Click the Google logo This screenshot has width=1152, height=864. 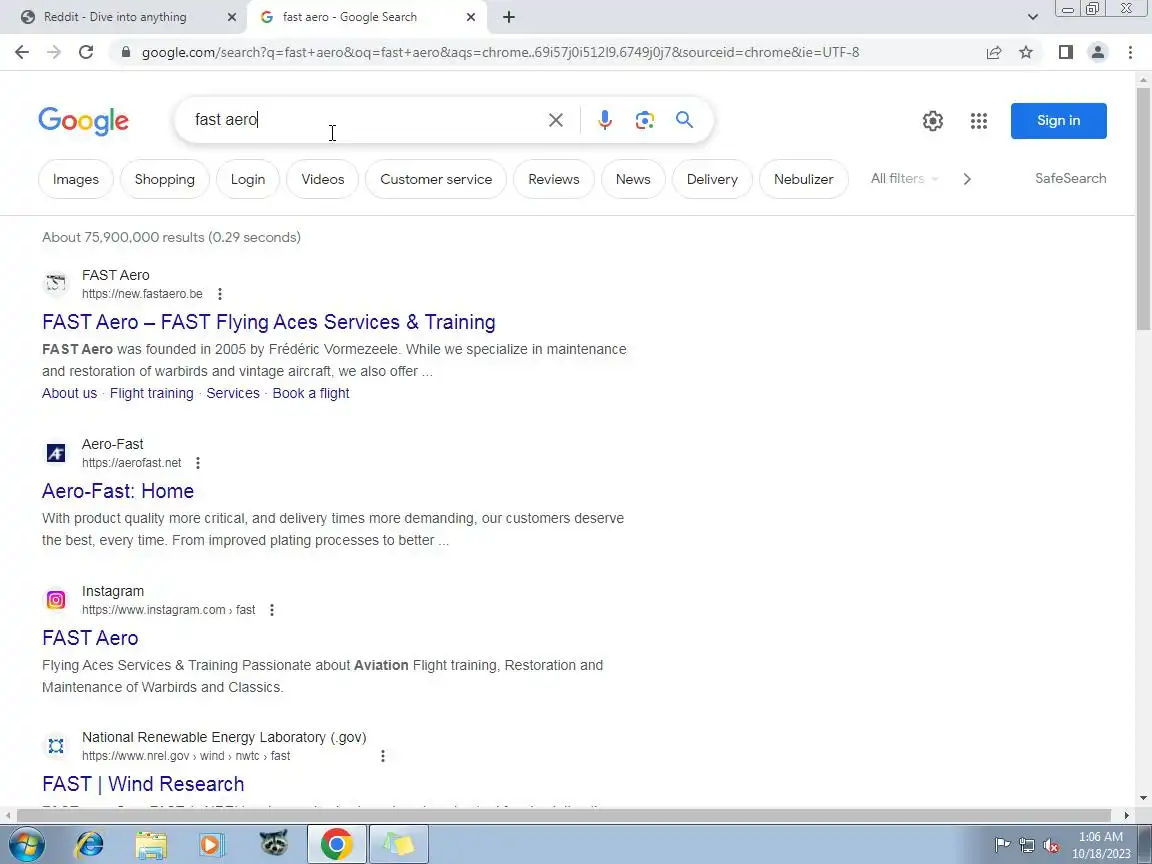[84, 121]
